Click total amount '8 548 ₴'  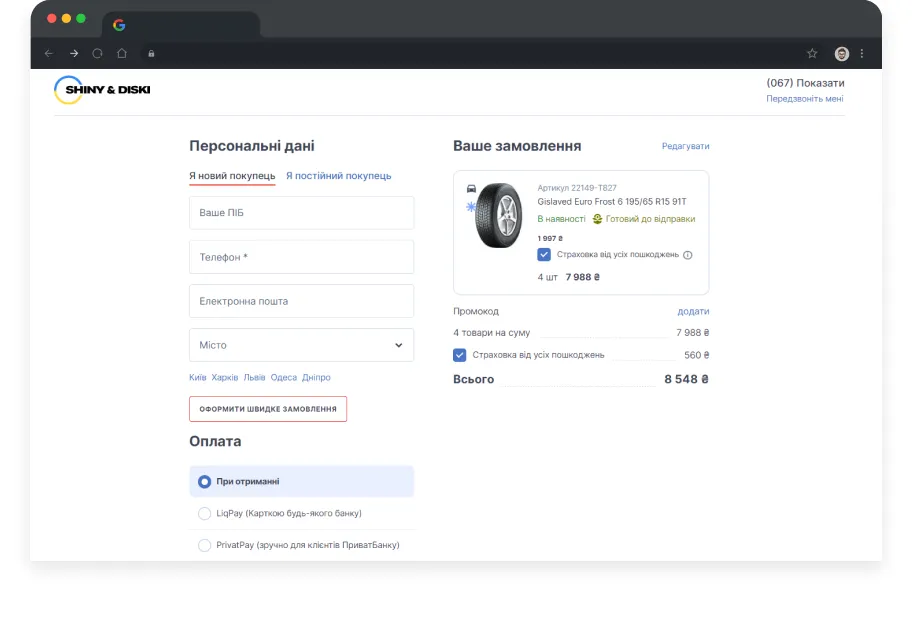click(x=686, y=379)
